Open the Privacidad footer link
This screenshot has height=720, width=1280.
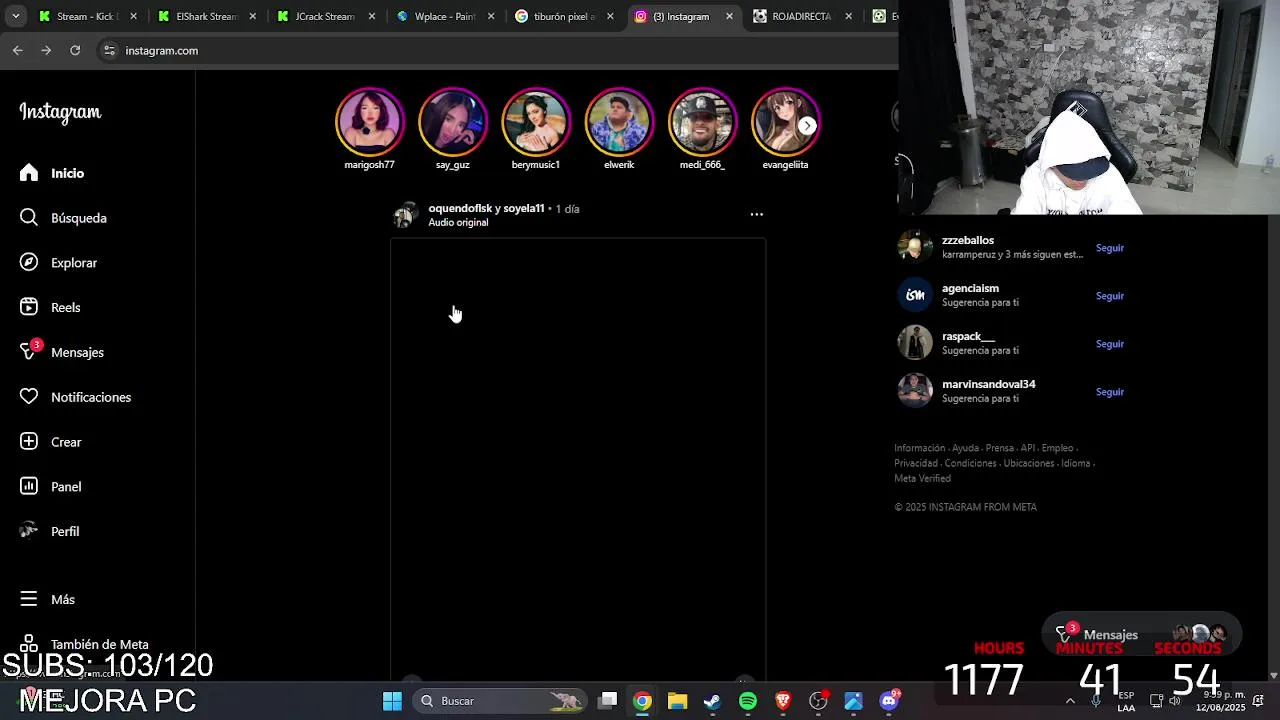(916, 463)
